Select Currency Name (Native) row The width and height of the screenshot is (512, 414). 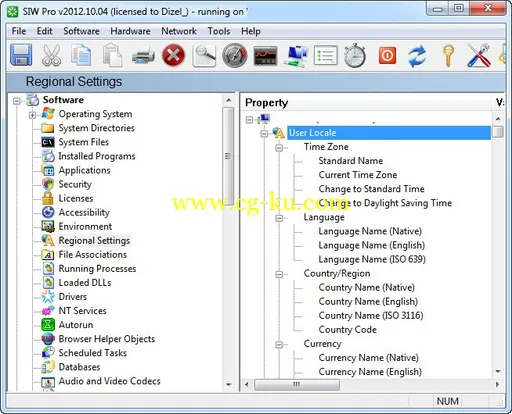tap(369, 357)
